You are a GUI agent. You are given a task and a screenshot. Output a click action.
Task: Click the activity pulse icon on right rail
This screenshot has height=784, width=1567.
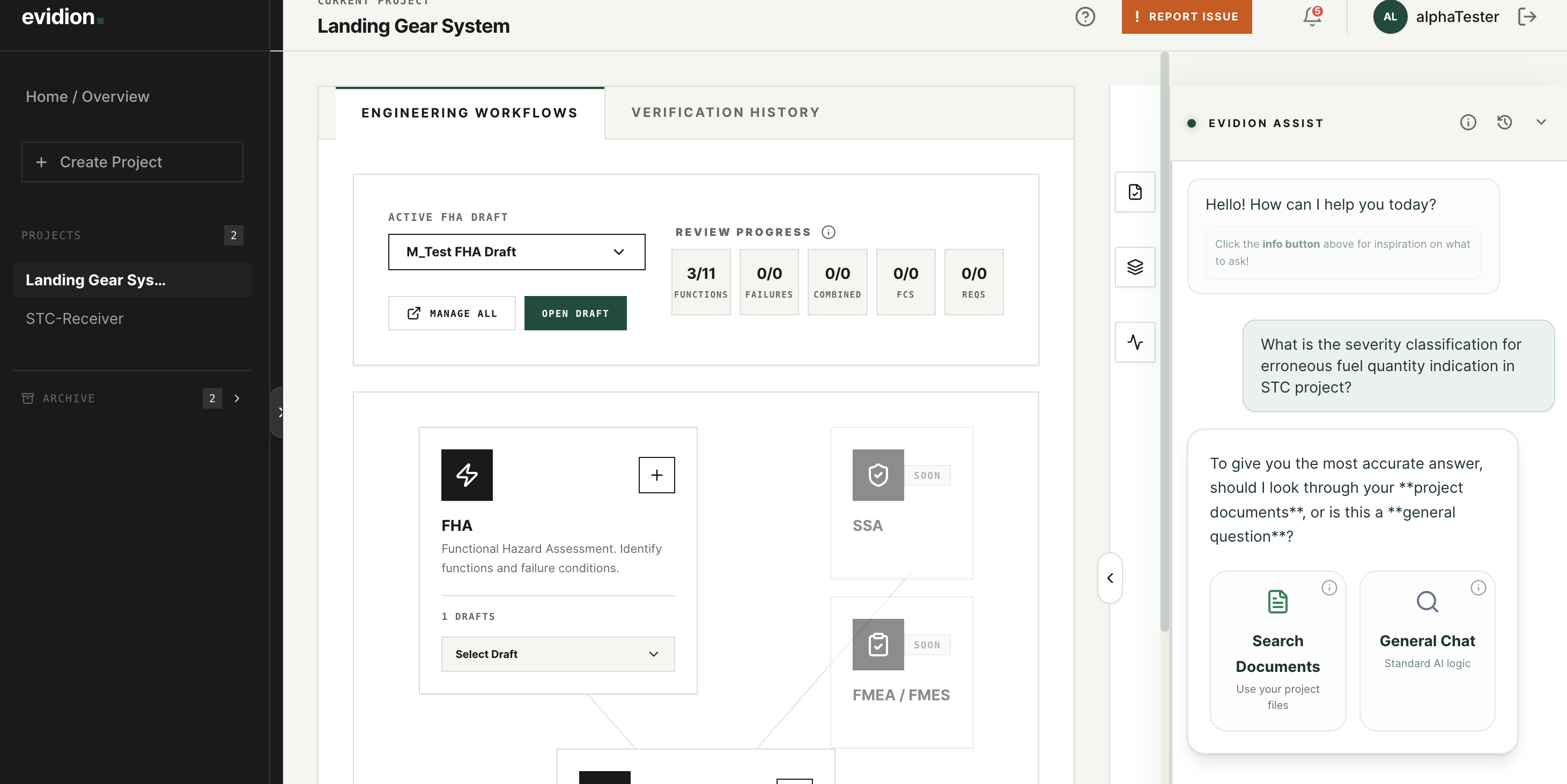(1135, 342)
